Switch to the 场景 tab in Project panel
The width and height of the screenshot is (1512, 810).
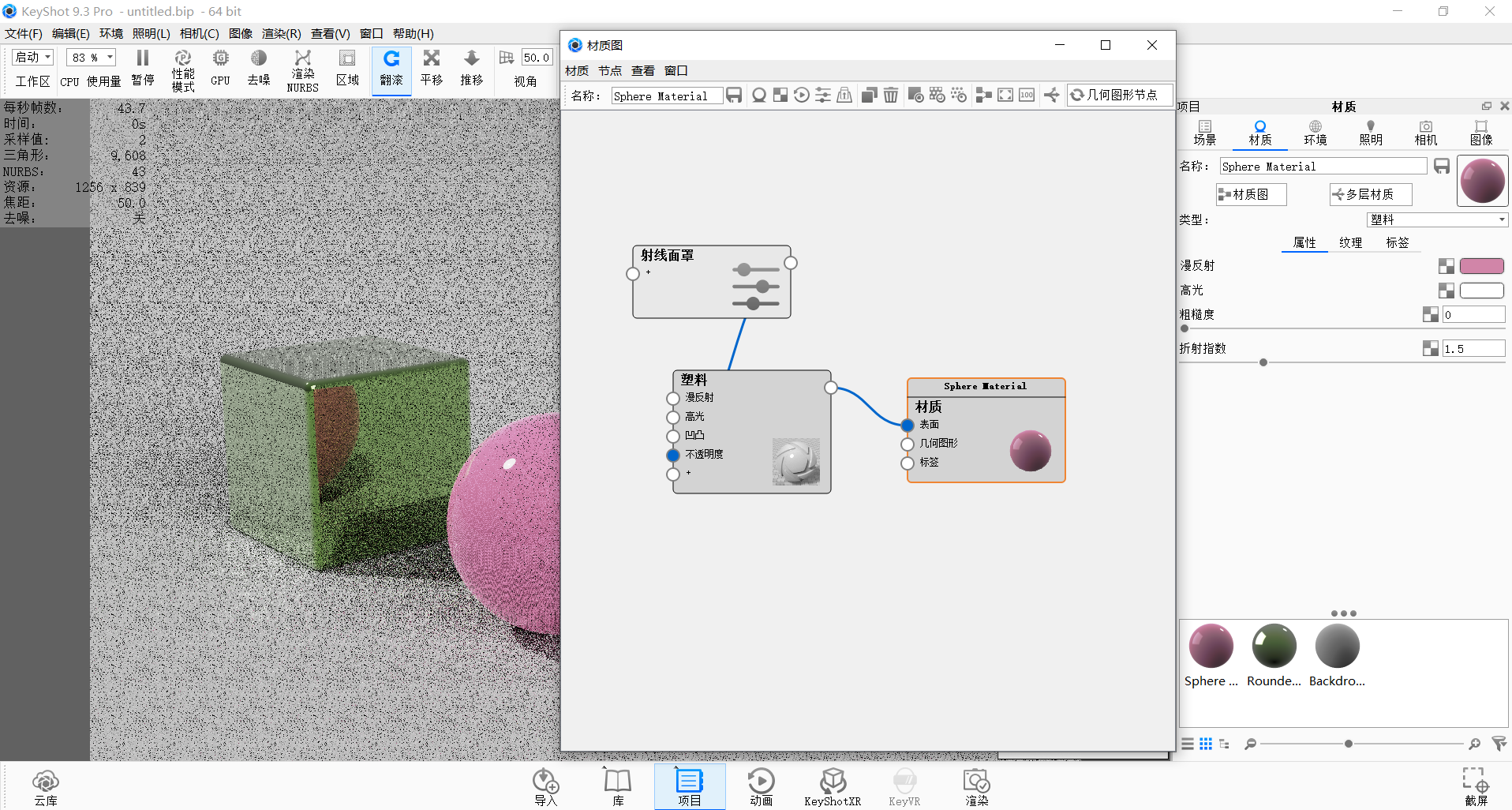(1205, 133)
